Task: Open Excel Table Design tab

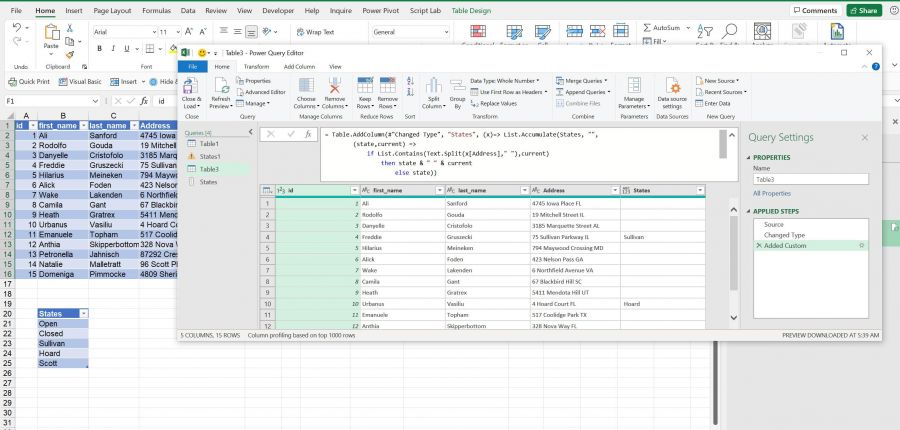Action: tap(471, 10)
